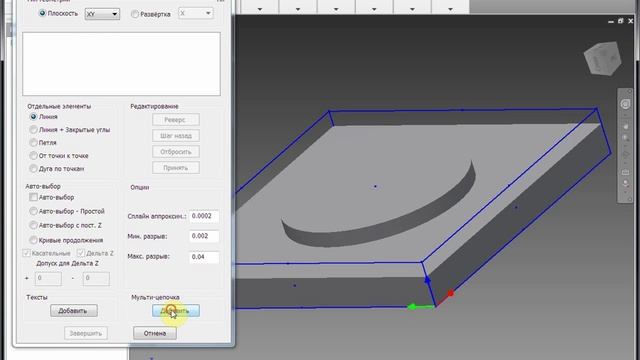Click the Отдельные элементы group label

(59, 106)
